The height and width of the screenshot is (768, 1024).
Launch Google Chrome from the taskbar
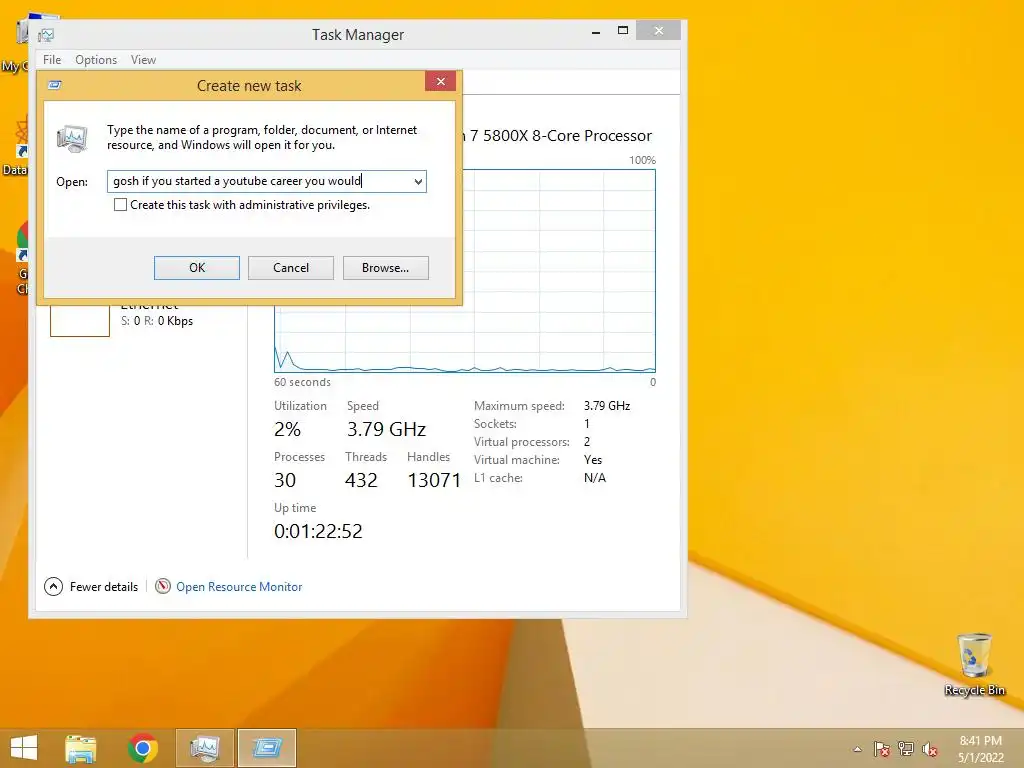pos(142,748)
